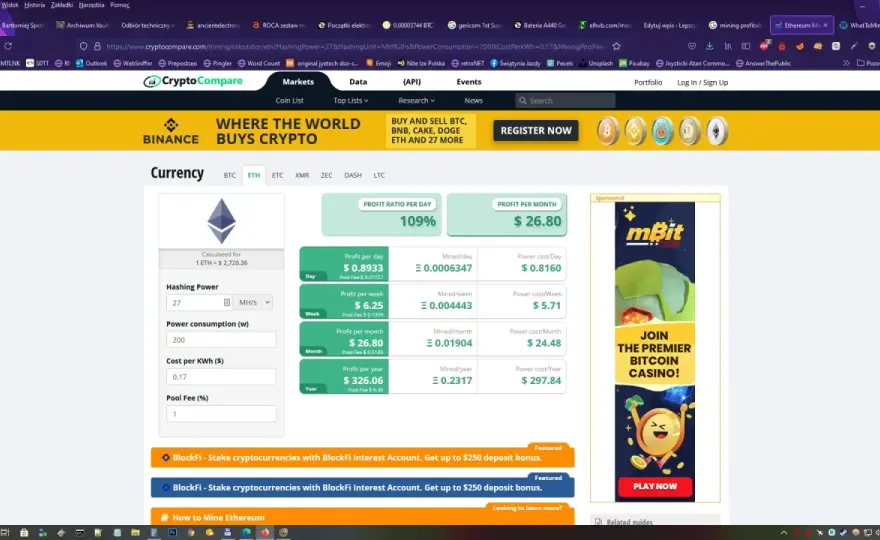Close the Ethereum Mining tab

point(825,25)
